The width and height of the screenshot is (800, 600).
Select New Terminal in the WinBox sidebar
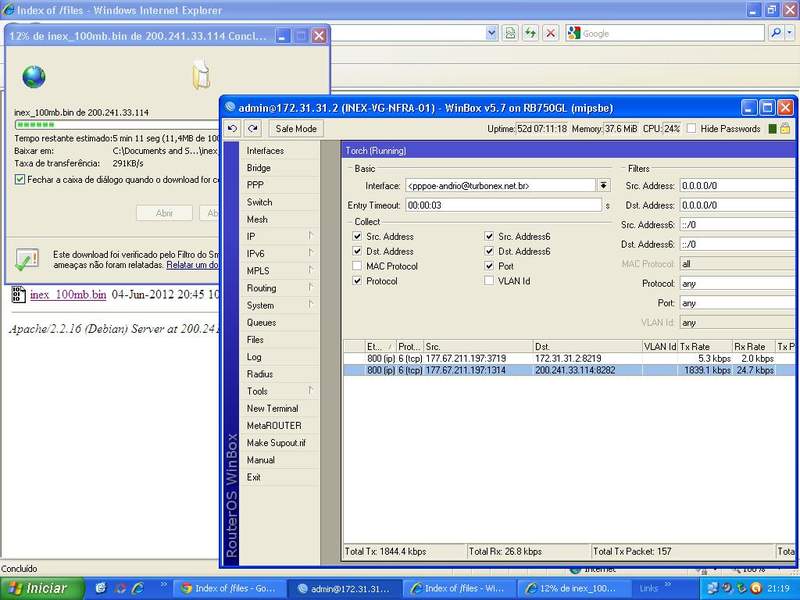(272, 408)
